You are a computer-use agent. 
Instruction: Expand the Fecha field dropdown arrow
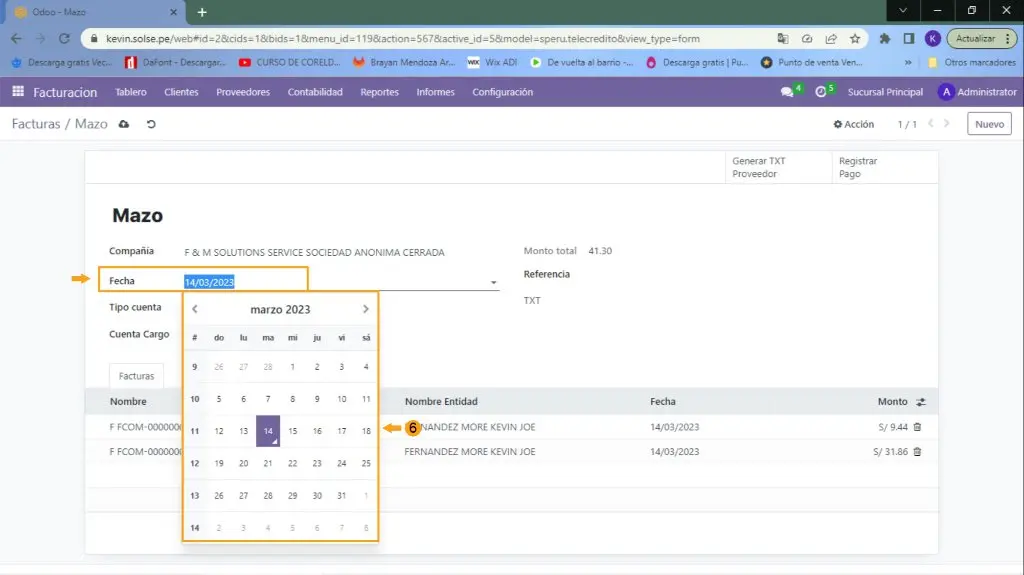(x=494, y=283)
